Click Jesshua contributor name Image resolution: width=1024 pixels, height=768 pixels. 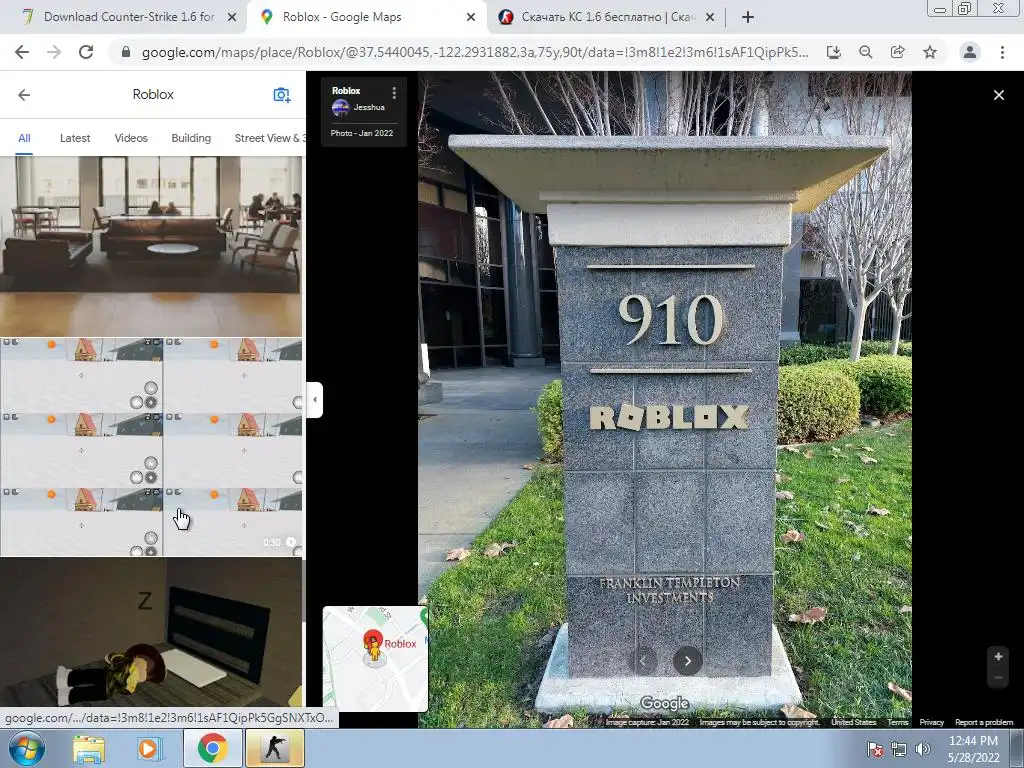pos(369,107)
